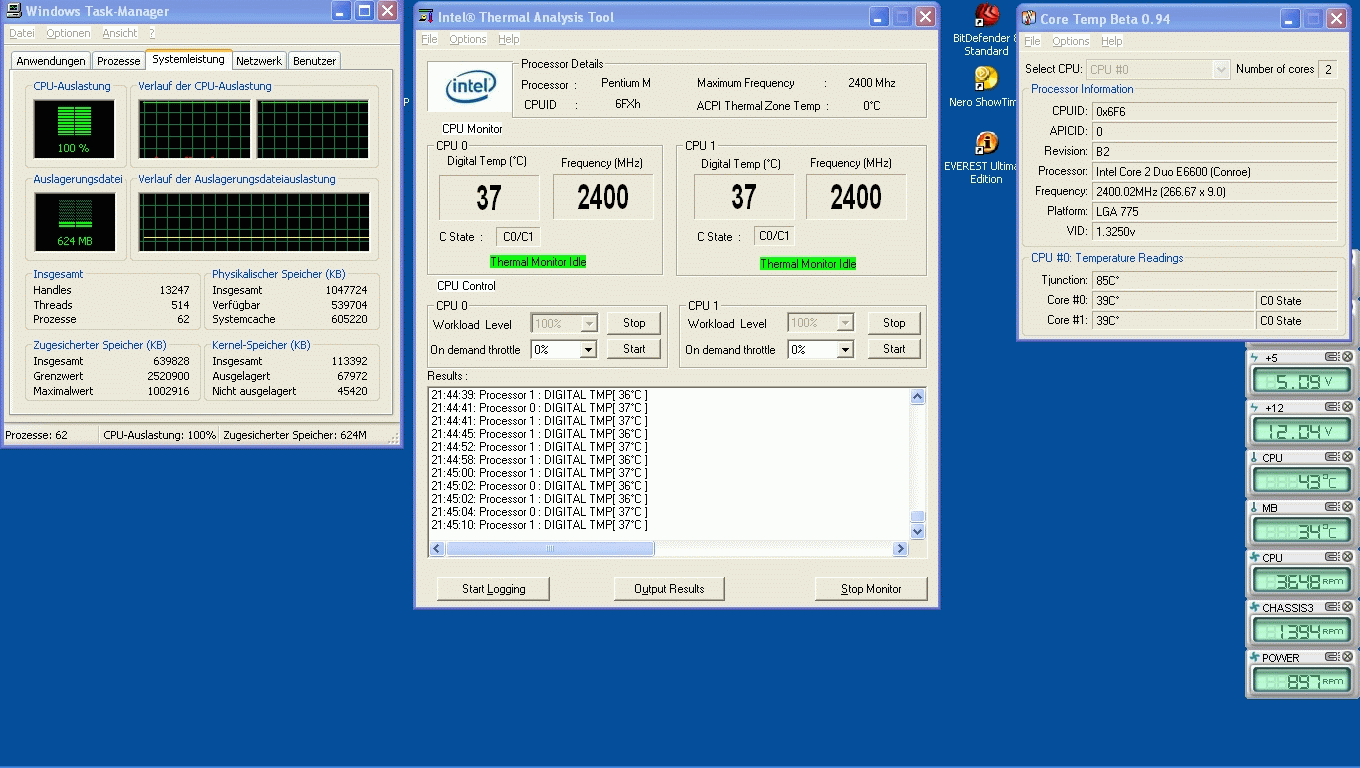Viewport: 1360px width, 768px height.
Task: Click the 'Intel Core 2 Duo E6600 (Conroe)' field
Action: 1214,171
